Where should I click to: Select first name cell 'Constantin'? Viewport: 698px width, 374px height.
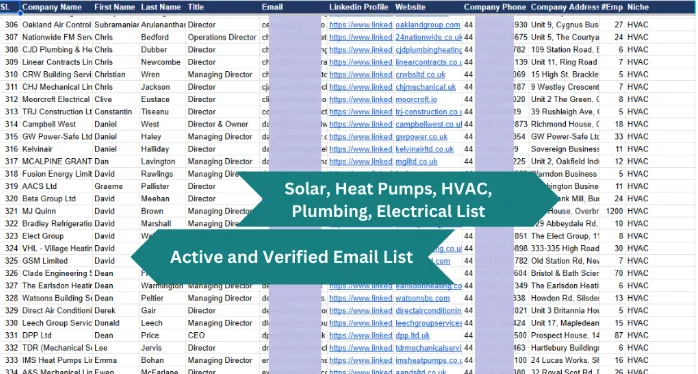pos(113,112)
